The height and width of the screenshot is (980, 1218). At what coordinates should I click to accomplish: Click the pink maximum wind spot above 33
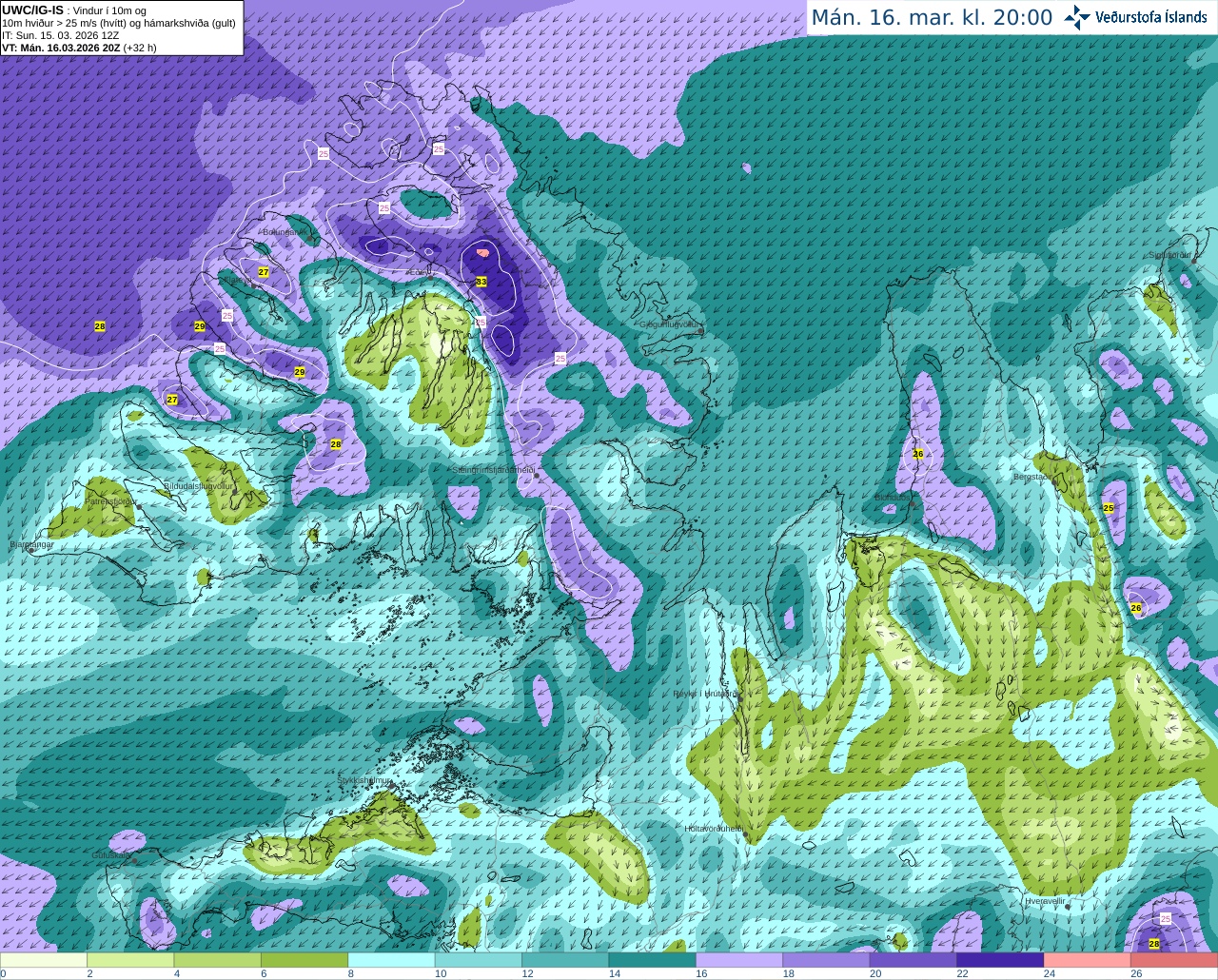(483, 253)
